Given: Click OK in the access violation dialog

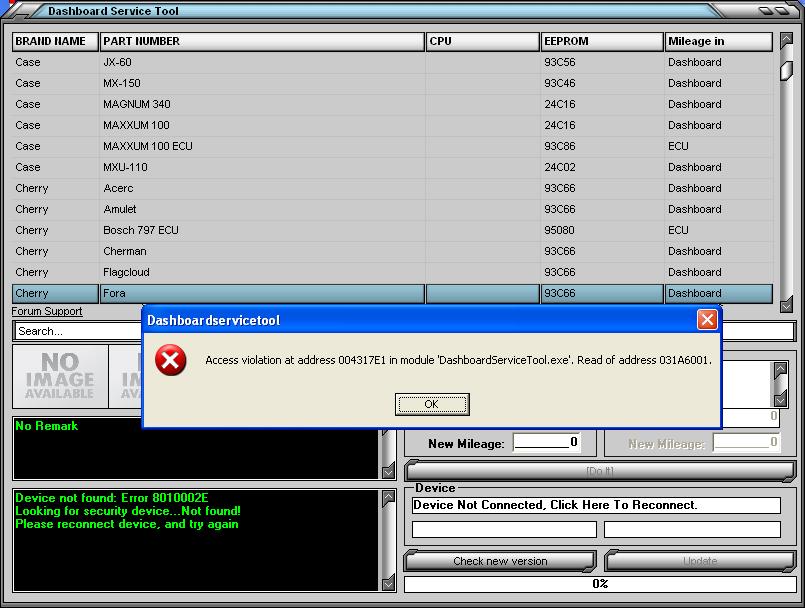Looking at the screenshot, I should (432, 404).
